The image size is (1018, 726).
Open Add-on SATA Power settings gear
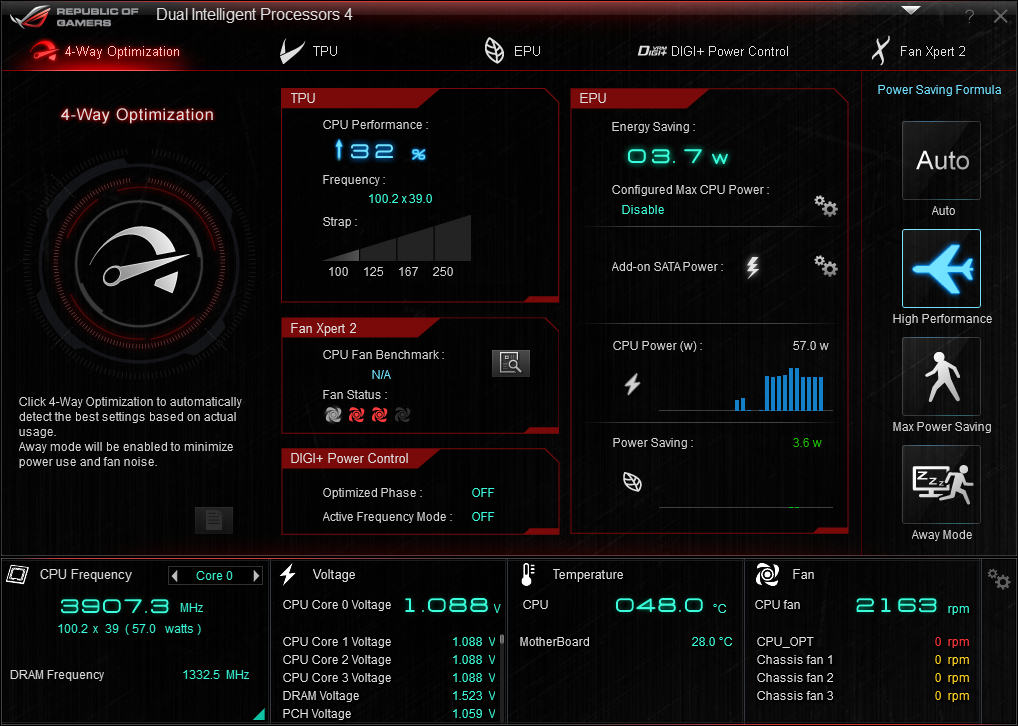(x=826, y=266)
